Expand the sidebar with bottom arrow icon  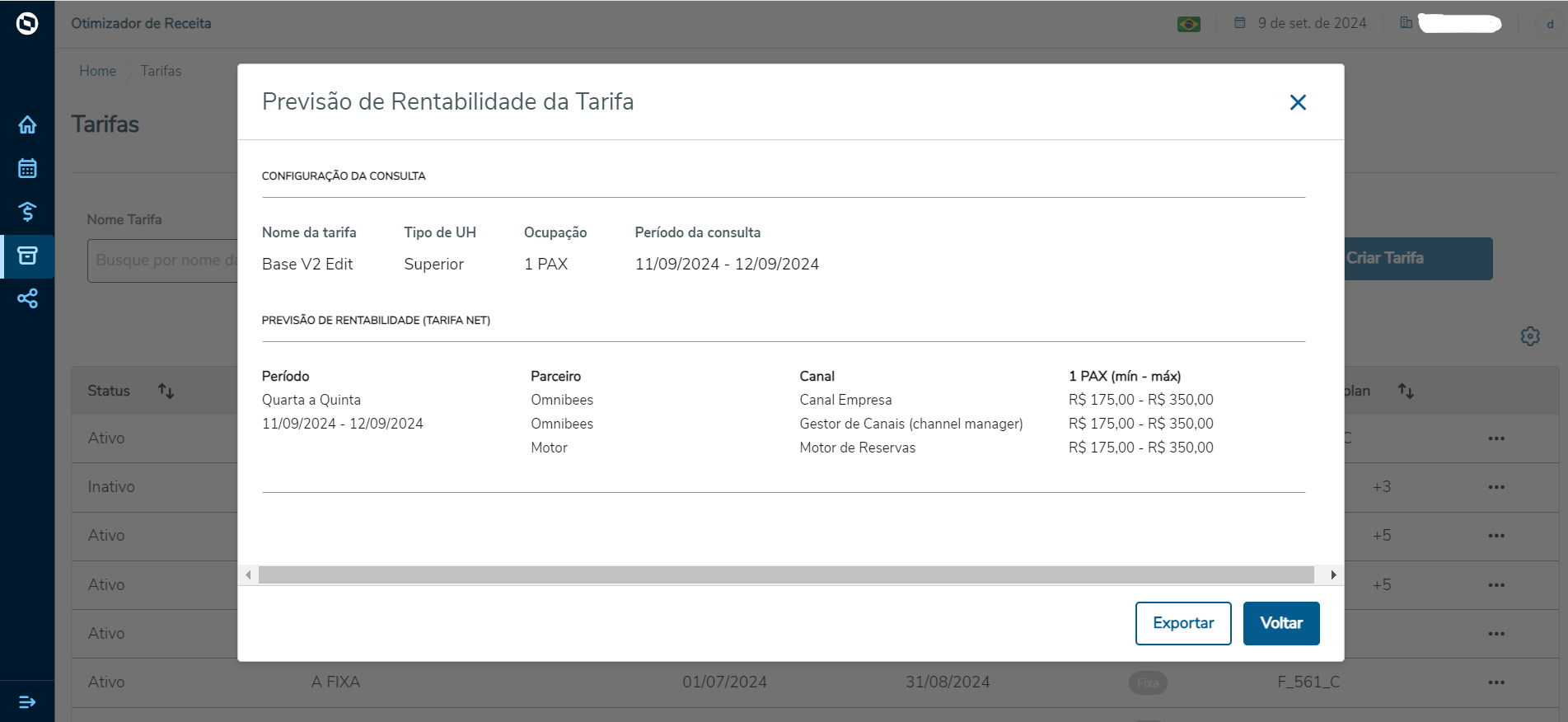(x=27, y=701)
